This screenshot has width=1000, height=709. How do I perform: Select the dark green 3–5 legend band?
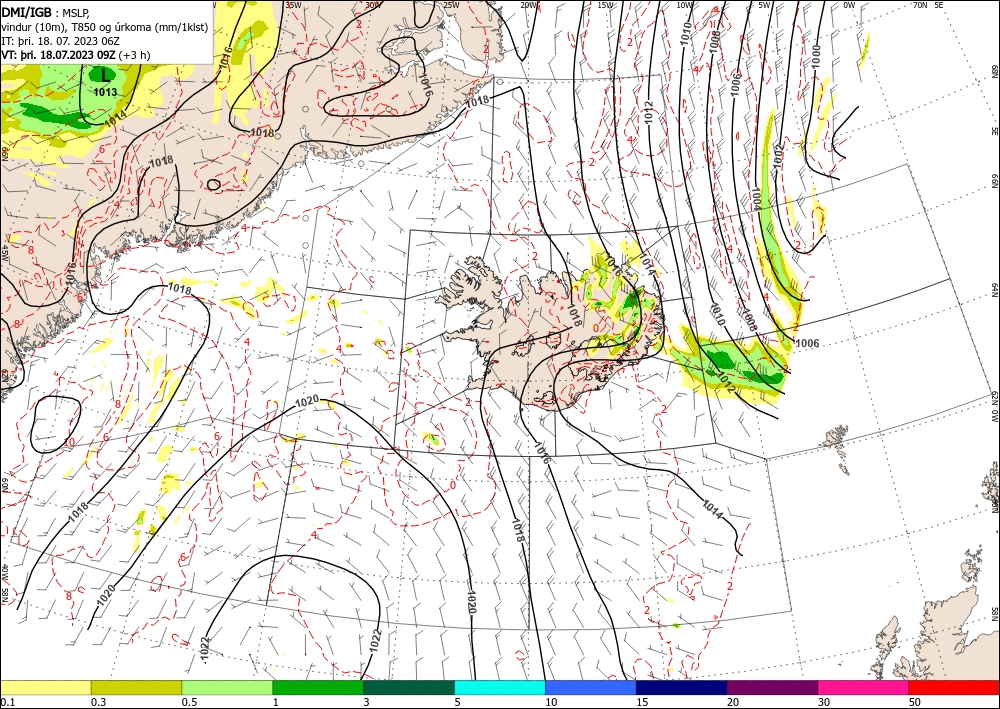click(x=409, y=687)
